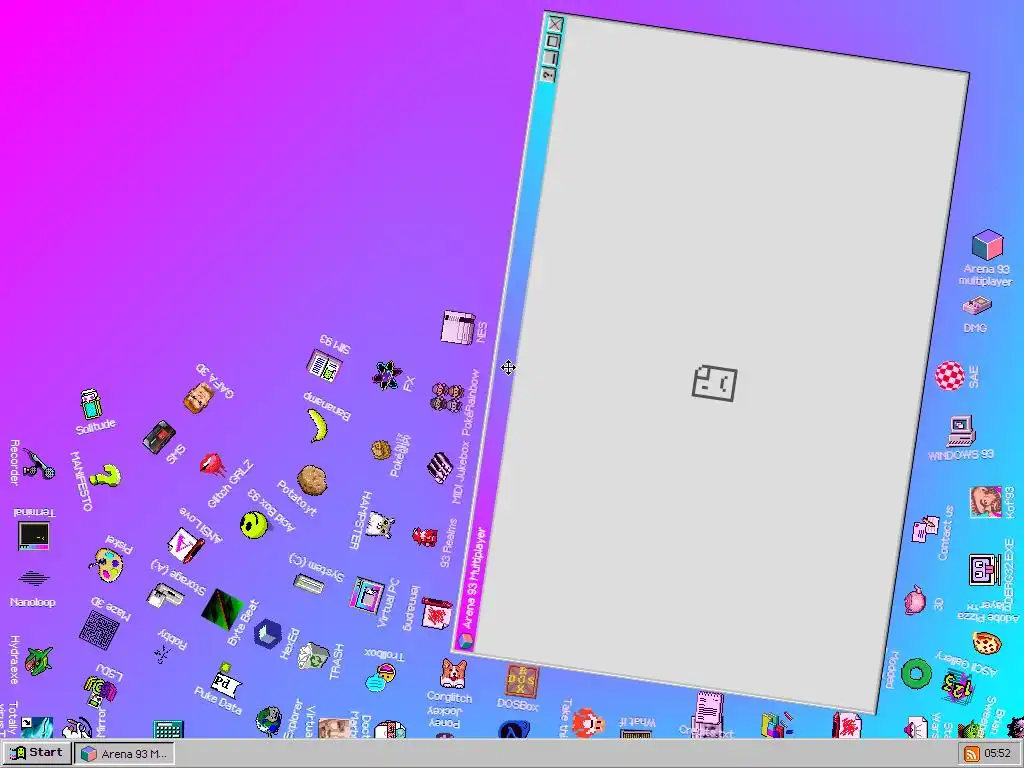This screenshot has height=768, width=1024.
Task: Open the Robby desktop icon
Action: tap(162, 652)
